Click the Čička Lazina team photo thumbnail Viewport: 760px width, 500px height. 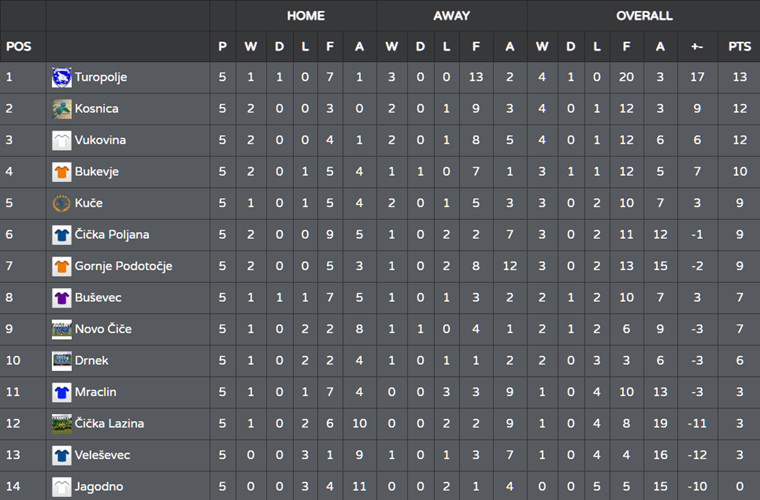coord(62,424)
